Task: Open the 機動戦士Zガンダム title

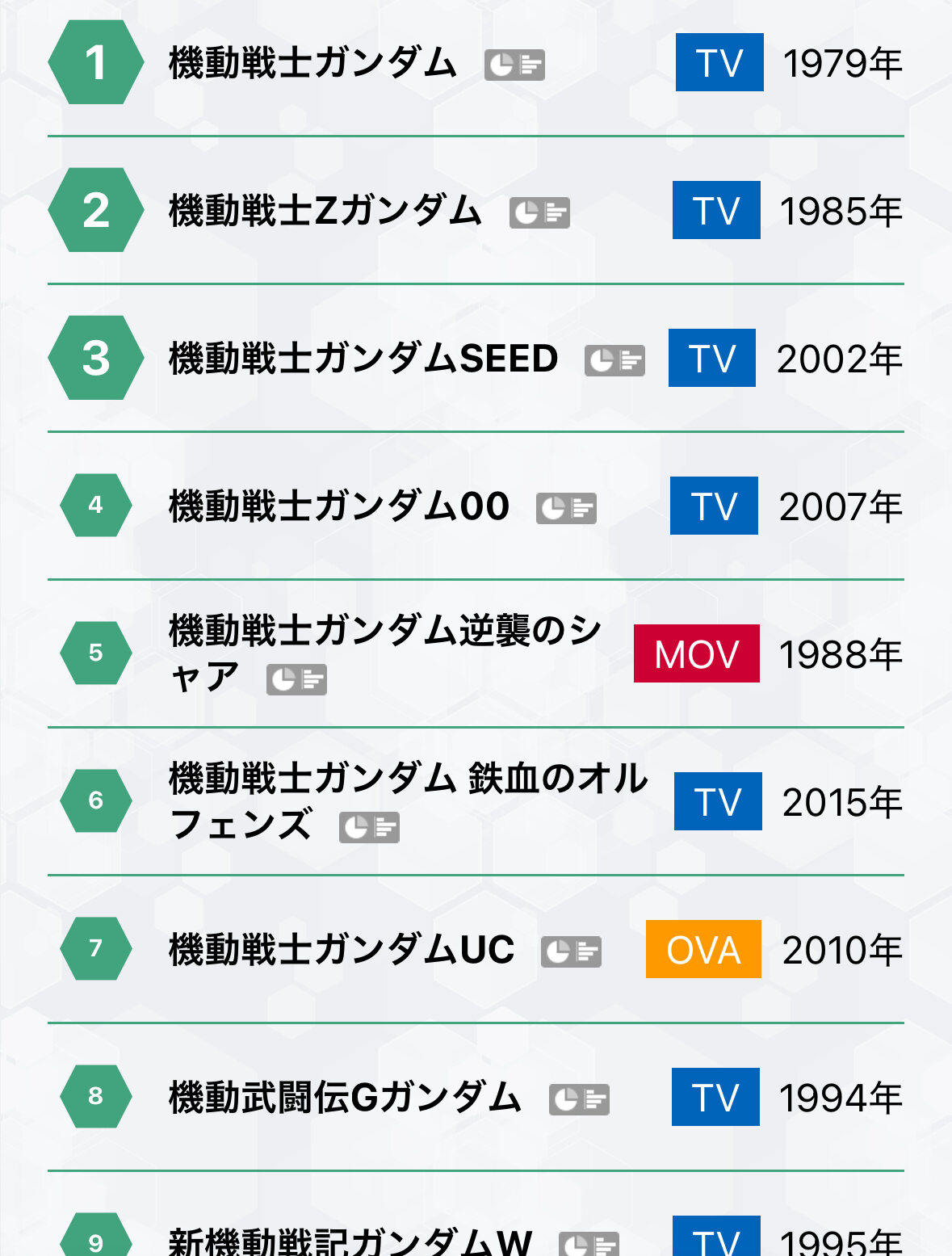Action: coord(325,211)
